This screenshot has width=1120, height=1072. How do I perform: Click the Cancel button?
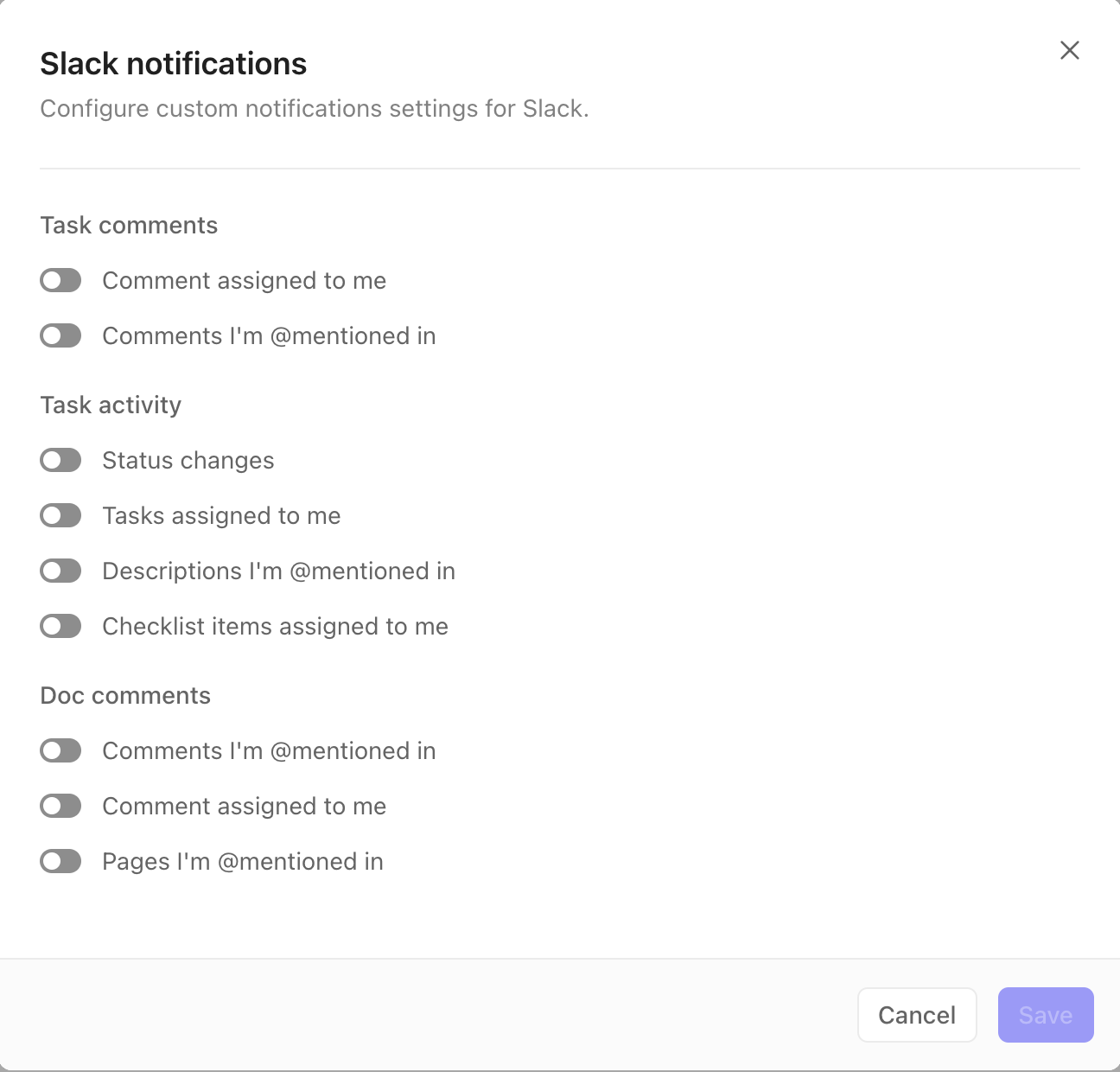(917, 1015)
